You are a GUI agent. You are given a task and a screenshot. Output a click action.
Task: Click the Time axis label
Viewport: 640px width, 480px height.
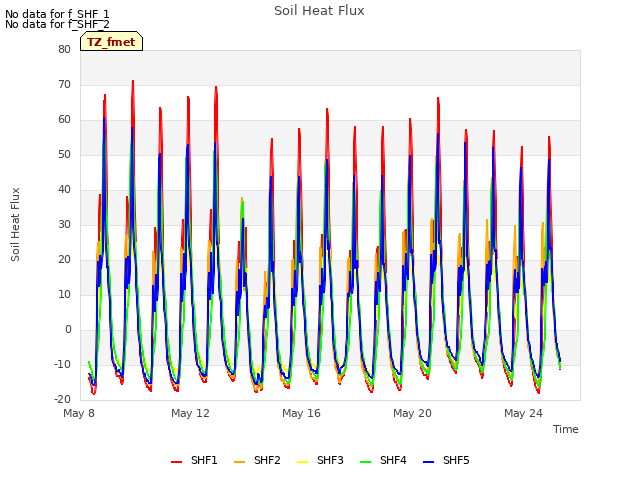pos(566,429)
